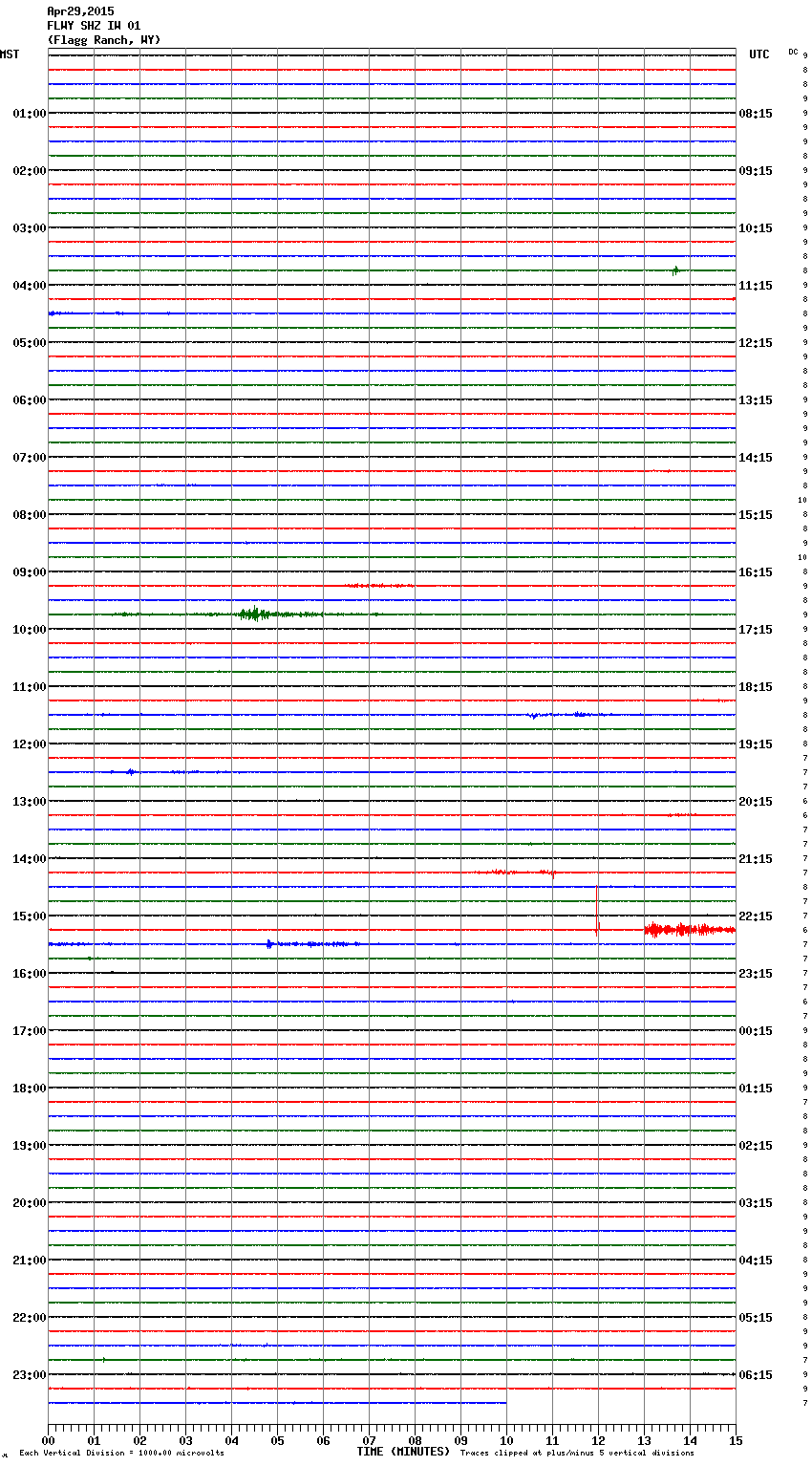
Task: Click the 03:15 UTC time label
Action: [x=756, y=1203]
